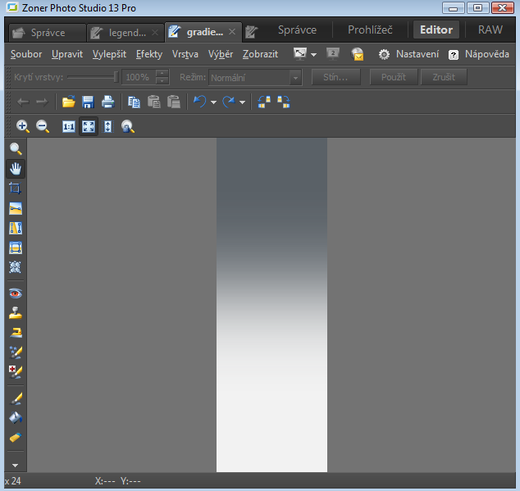Open the RAW module
The image size is (520, 491).
coord(490,30)
